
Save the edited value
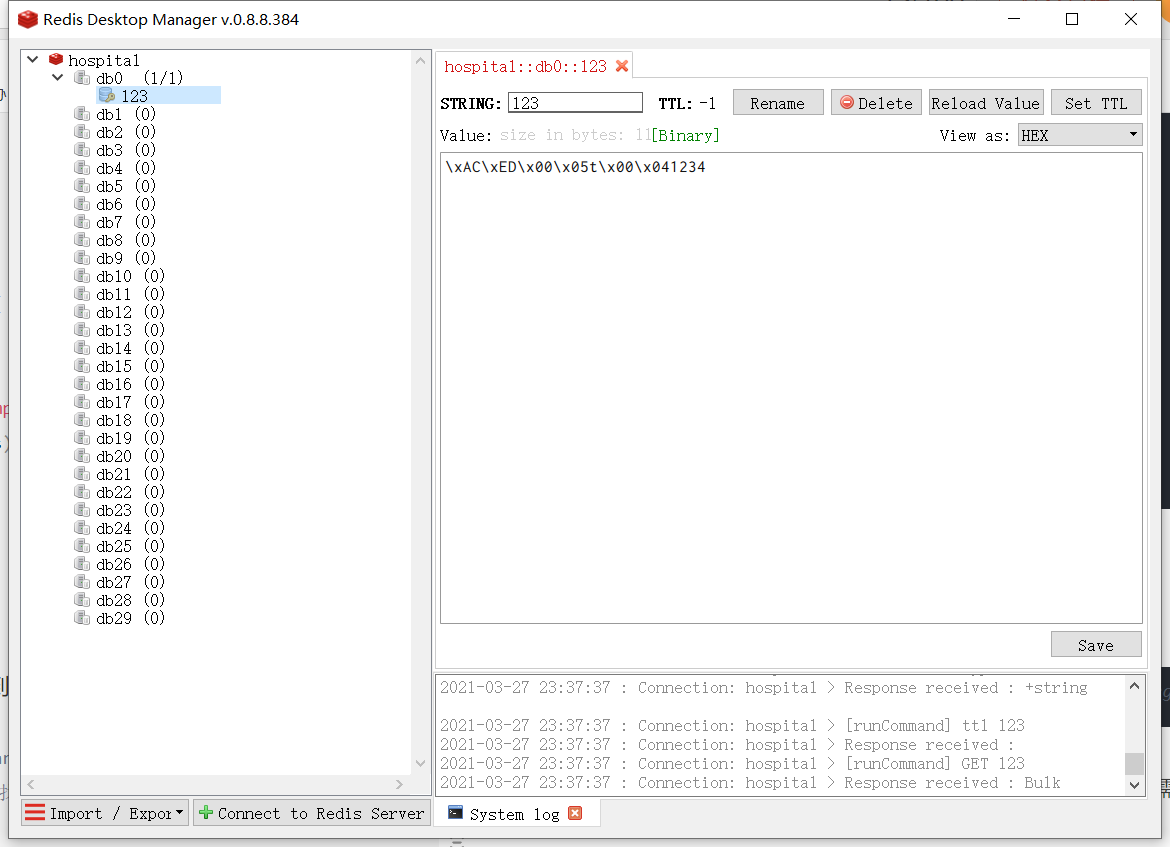1096,645
